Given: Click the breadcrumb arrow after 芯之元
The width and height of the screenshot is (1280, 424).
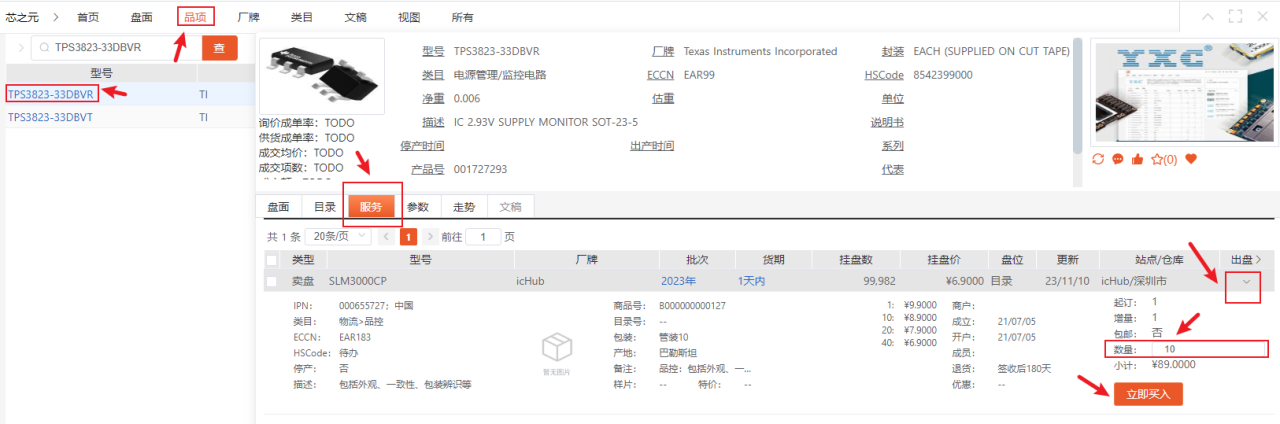Looking at the screenshot, I should (56, 17).
